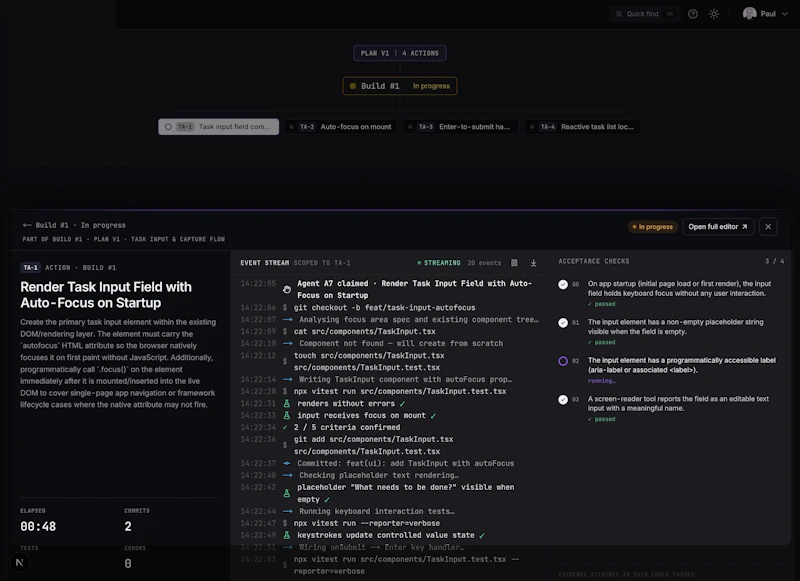Click the TA-1 action badge in sidebar

point(30,267)
